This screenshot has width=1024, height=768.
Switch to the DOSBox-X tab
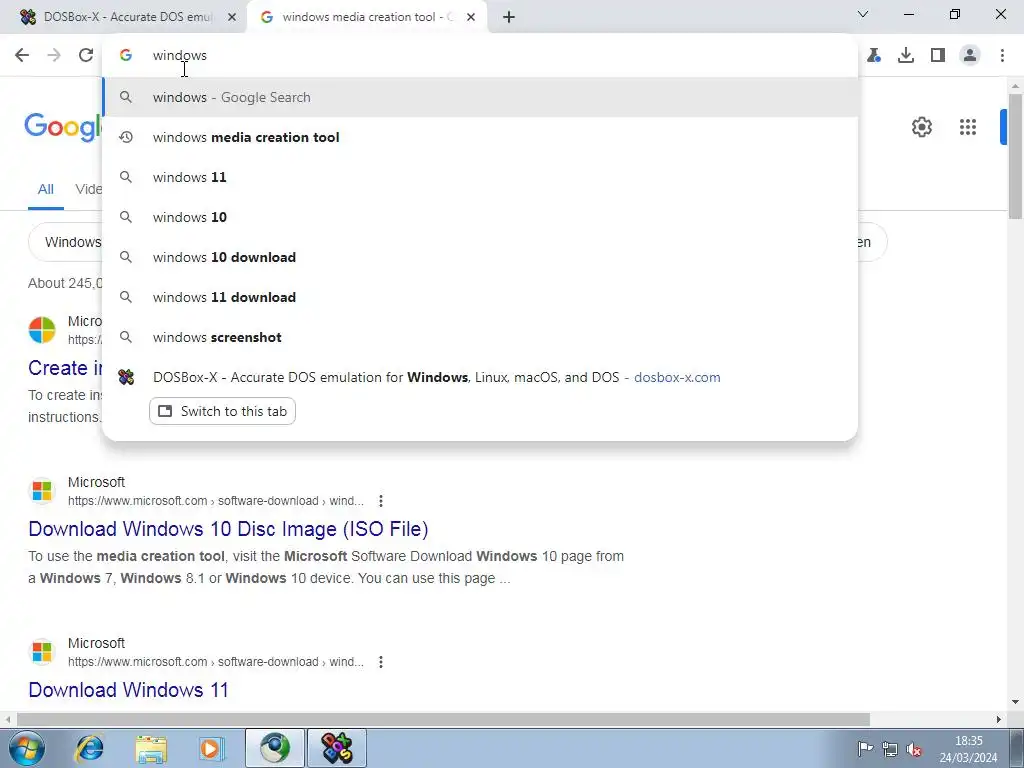tap(123, 17)
